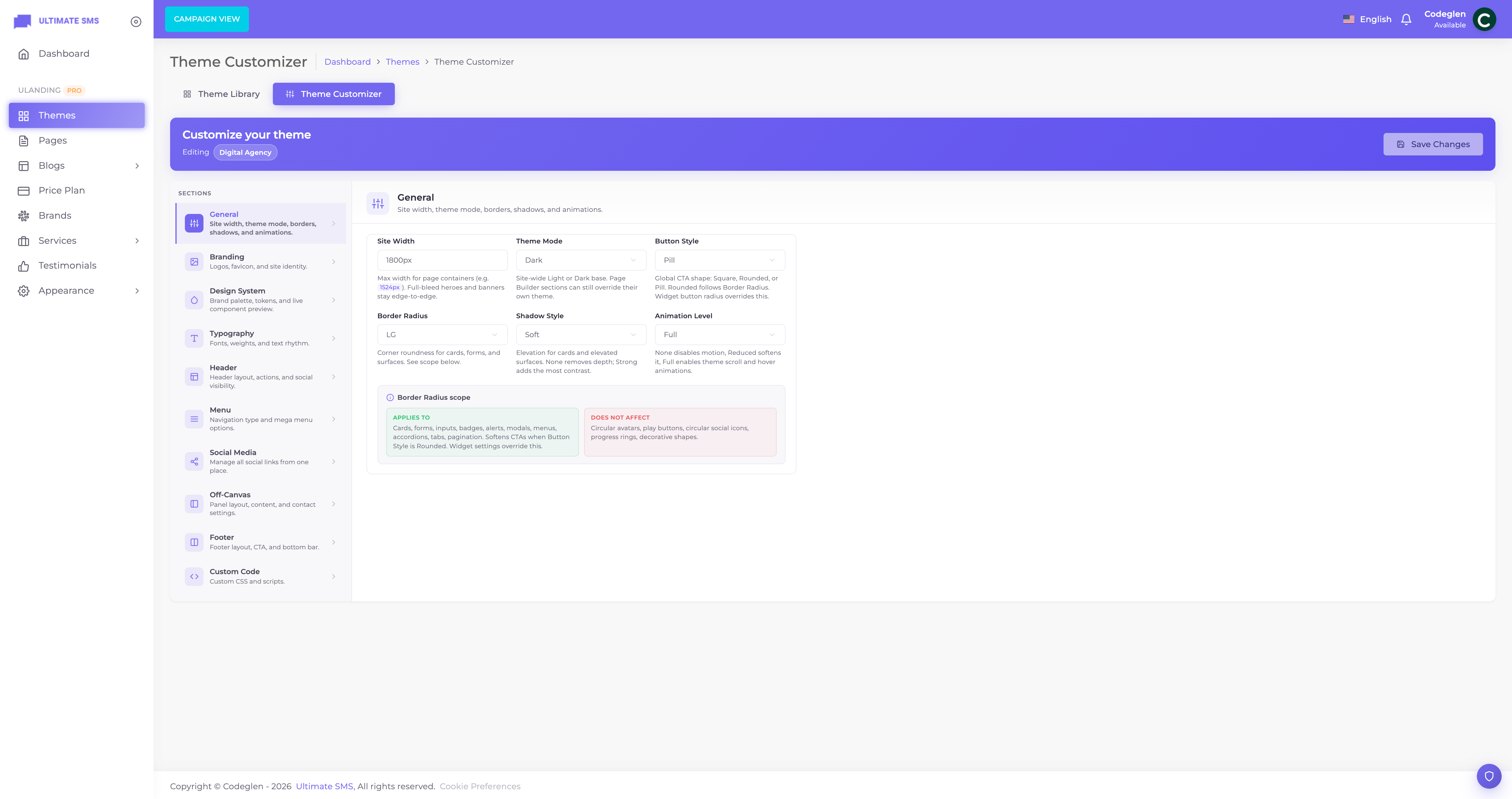
Task: Go to Pages in the sidebar
Action: click(x=77, y=141)
